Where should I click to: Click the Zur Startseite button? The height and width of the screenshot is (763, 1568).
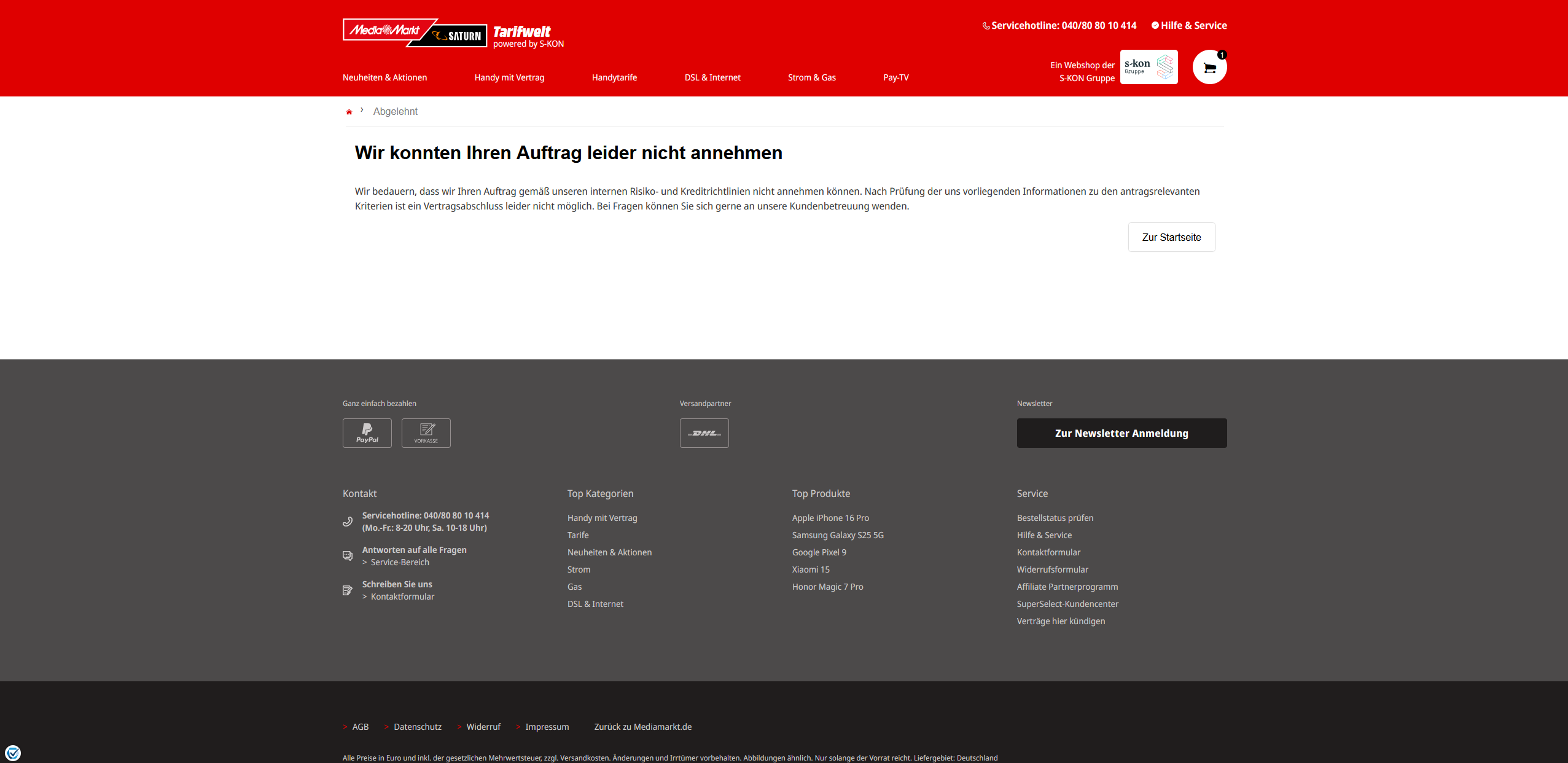pyautogui.click(x=1171, y=237)
